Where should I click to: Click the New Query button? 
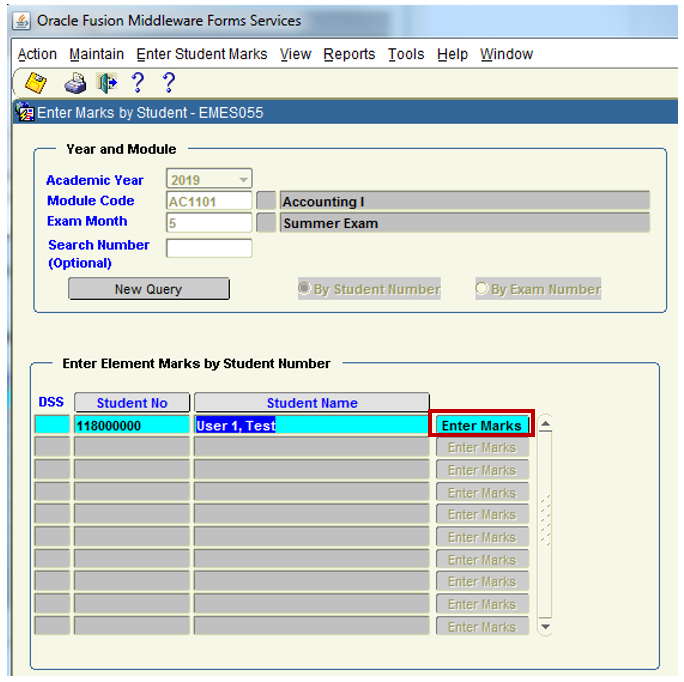(148, 289)
